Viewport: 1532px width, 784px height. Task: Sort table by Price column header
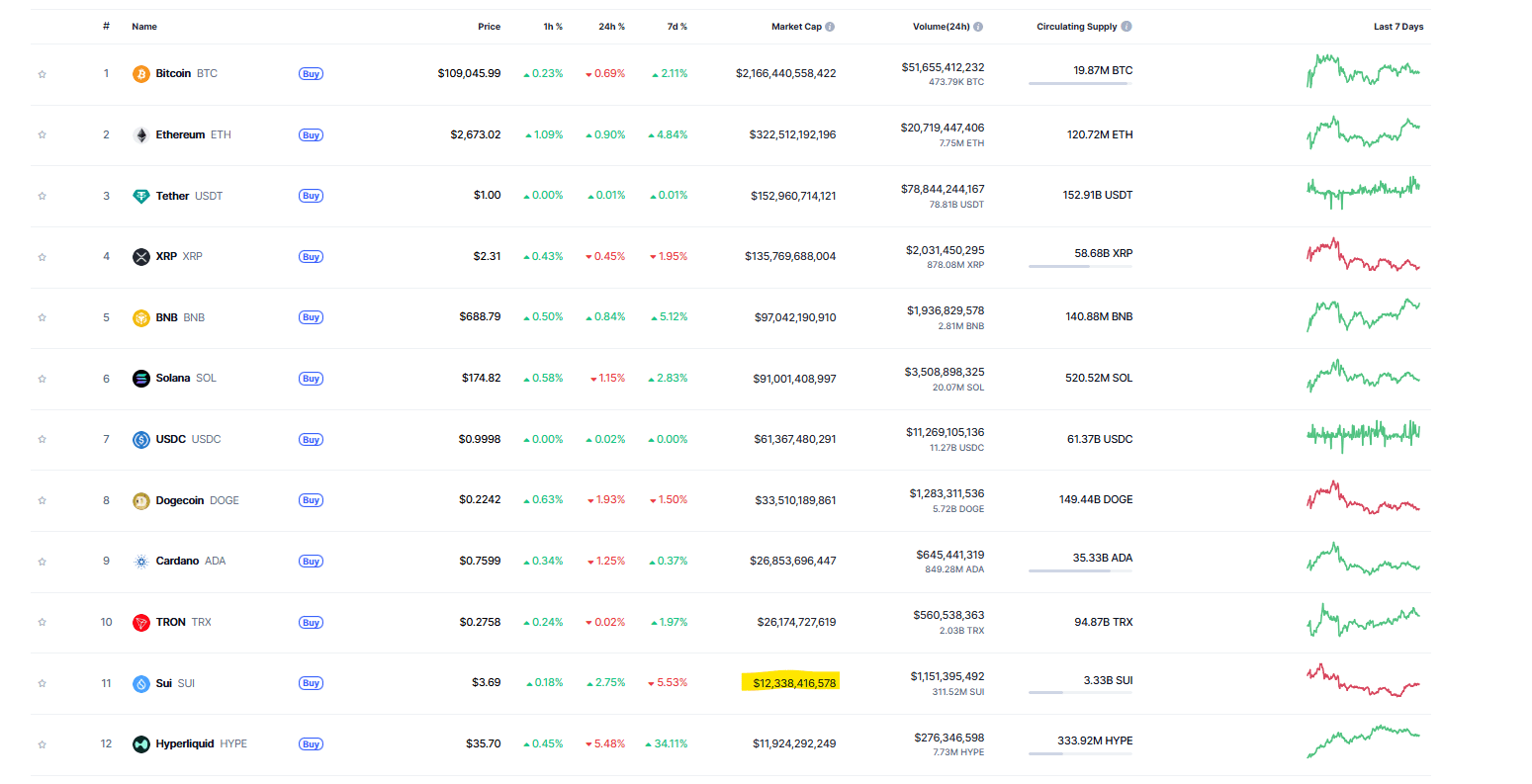pos(490,27)
